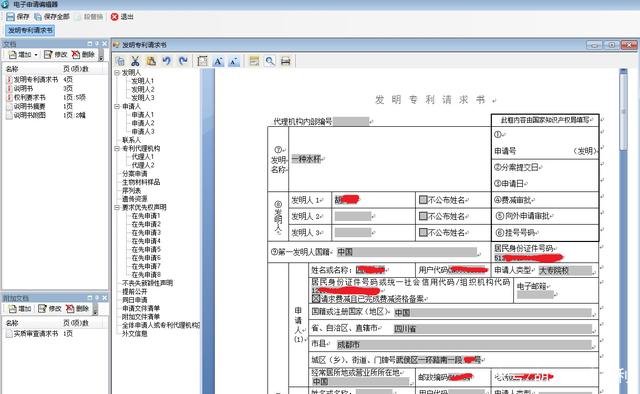Click the 发明人 2 name field
This screenshot has width=640, height=394.
[353, 216]
